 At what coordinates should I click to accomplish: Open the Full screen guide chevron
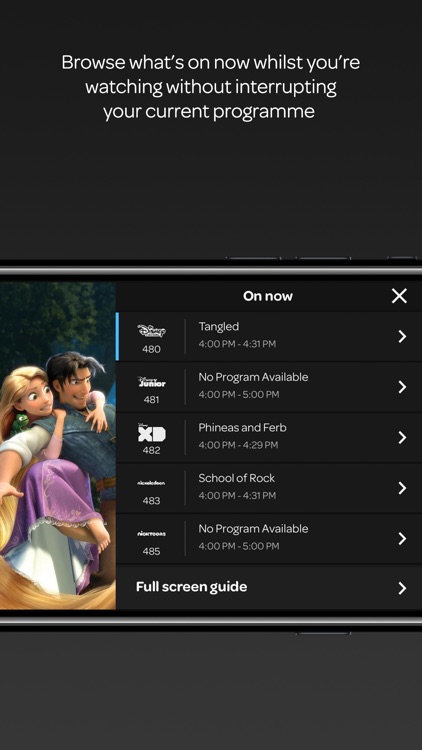coord(402,588)
